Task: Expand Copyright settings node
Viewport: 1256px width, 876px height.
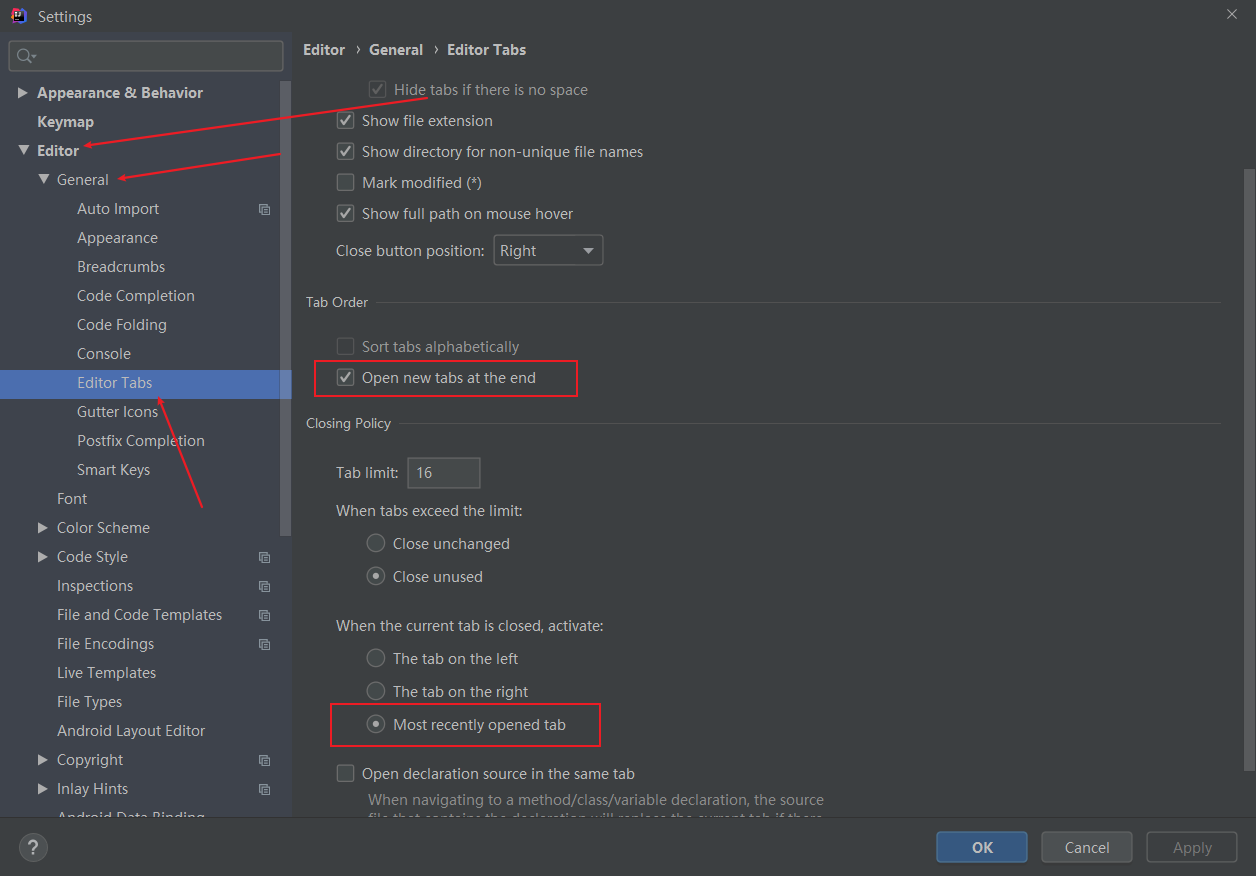Action: click(x=43, y=760)
